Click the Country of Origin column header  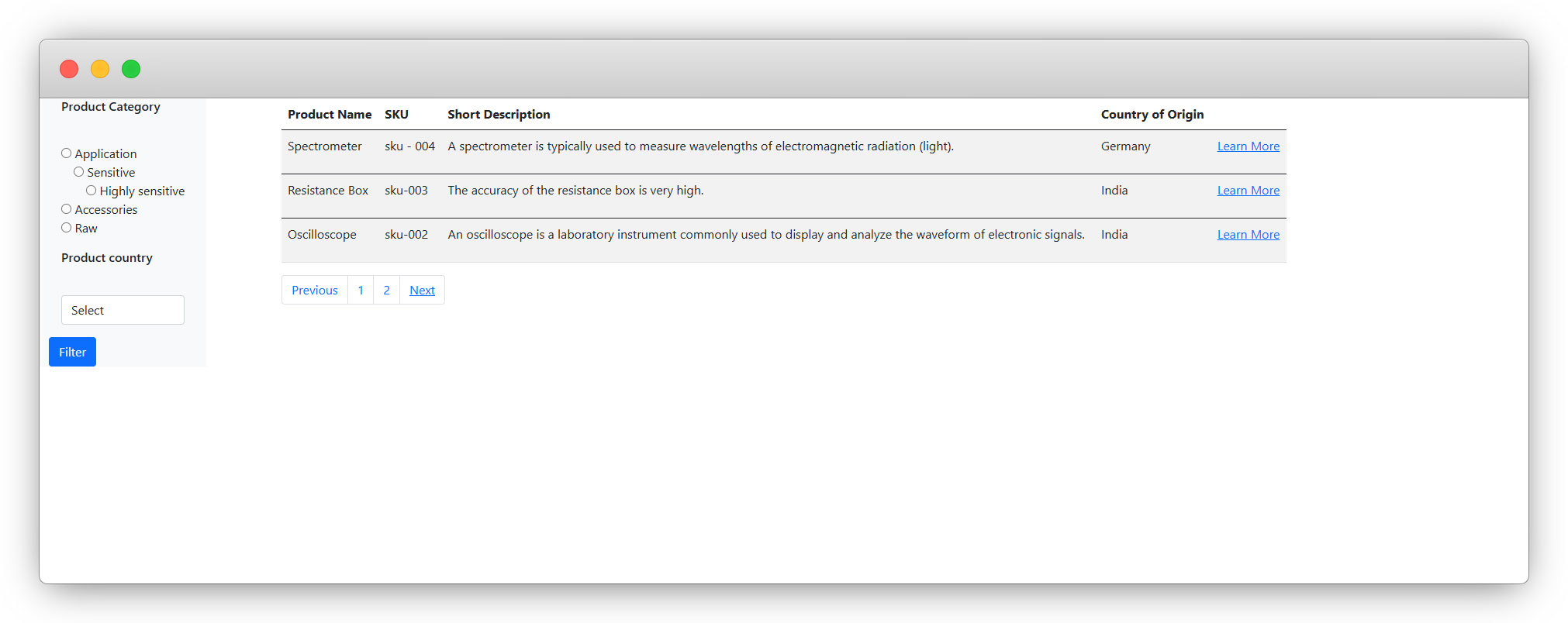[x=1152, y=115]
